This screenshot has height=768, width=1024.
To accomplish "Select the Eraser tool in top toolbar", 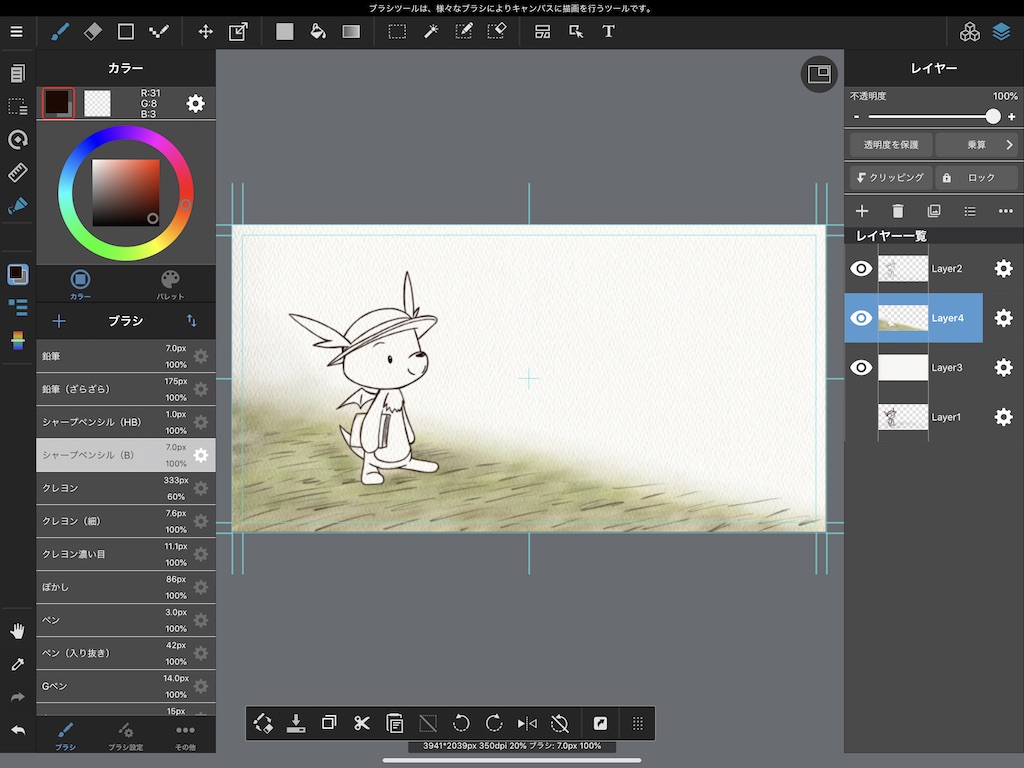I will click(93, 31).
